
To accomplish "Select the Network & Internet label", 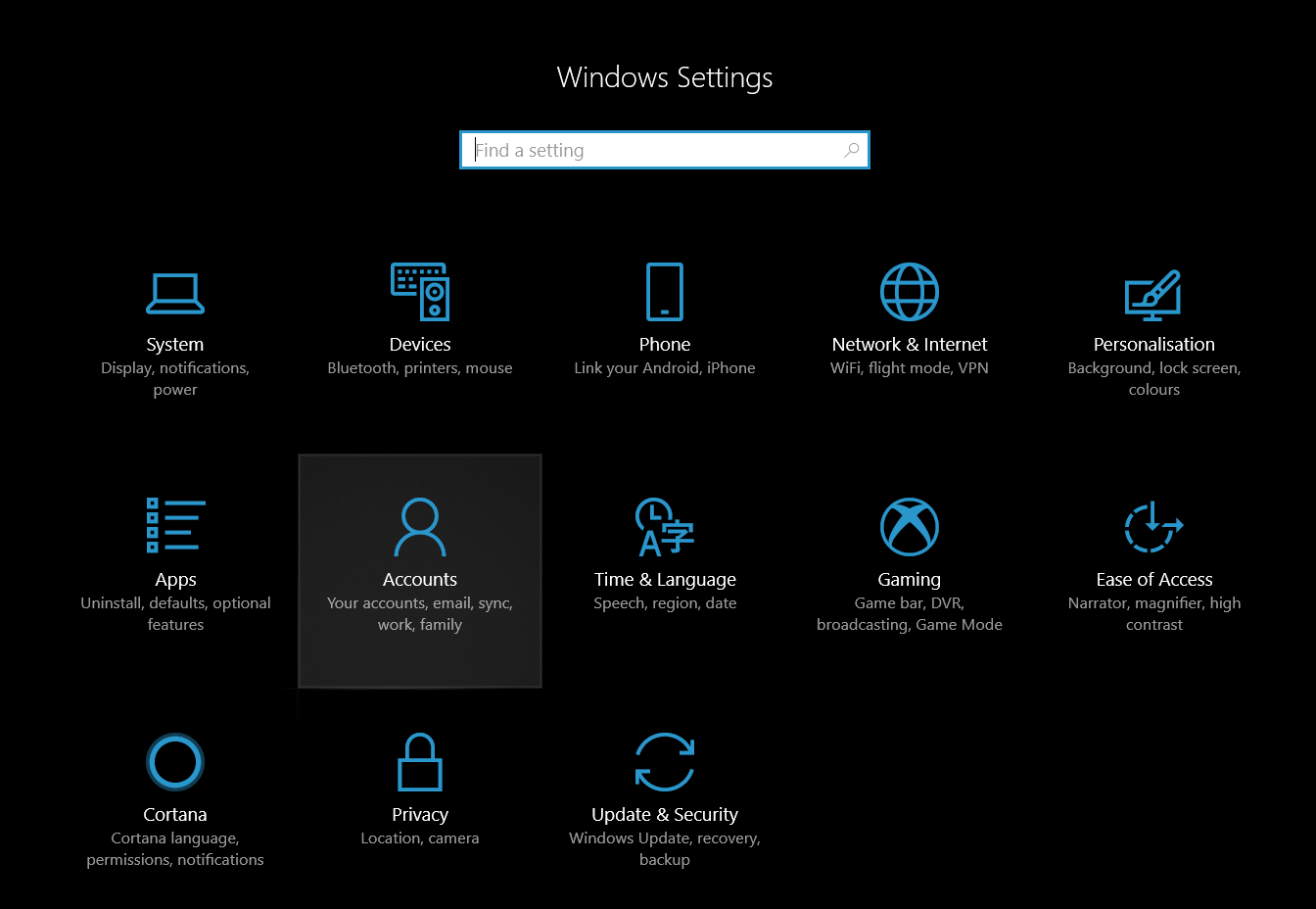I will [x=910, y=344].
